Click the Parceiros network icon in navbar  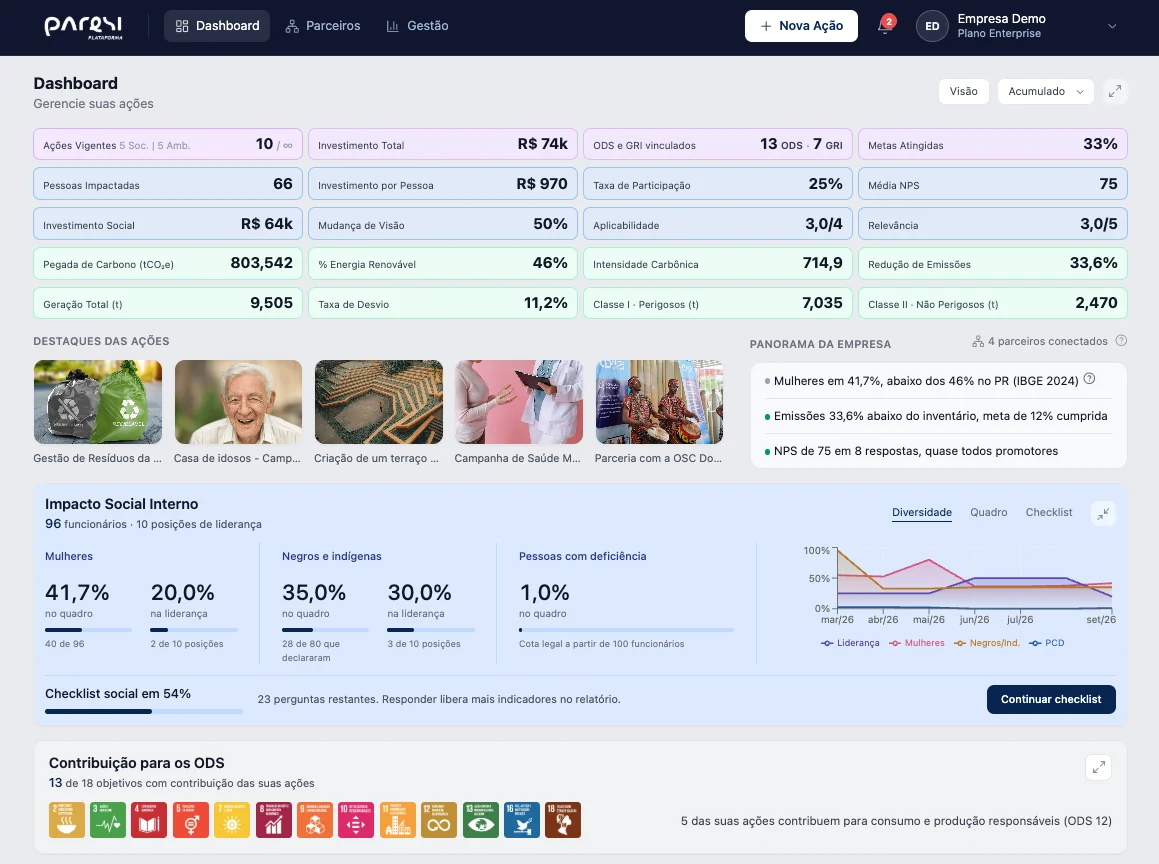pos(292,26)
